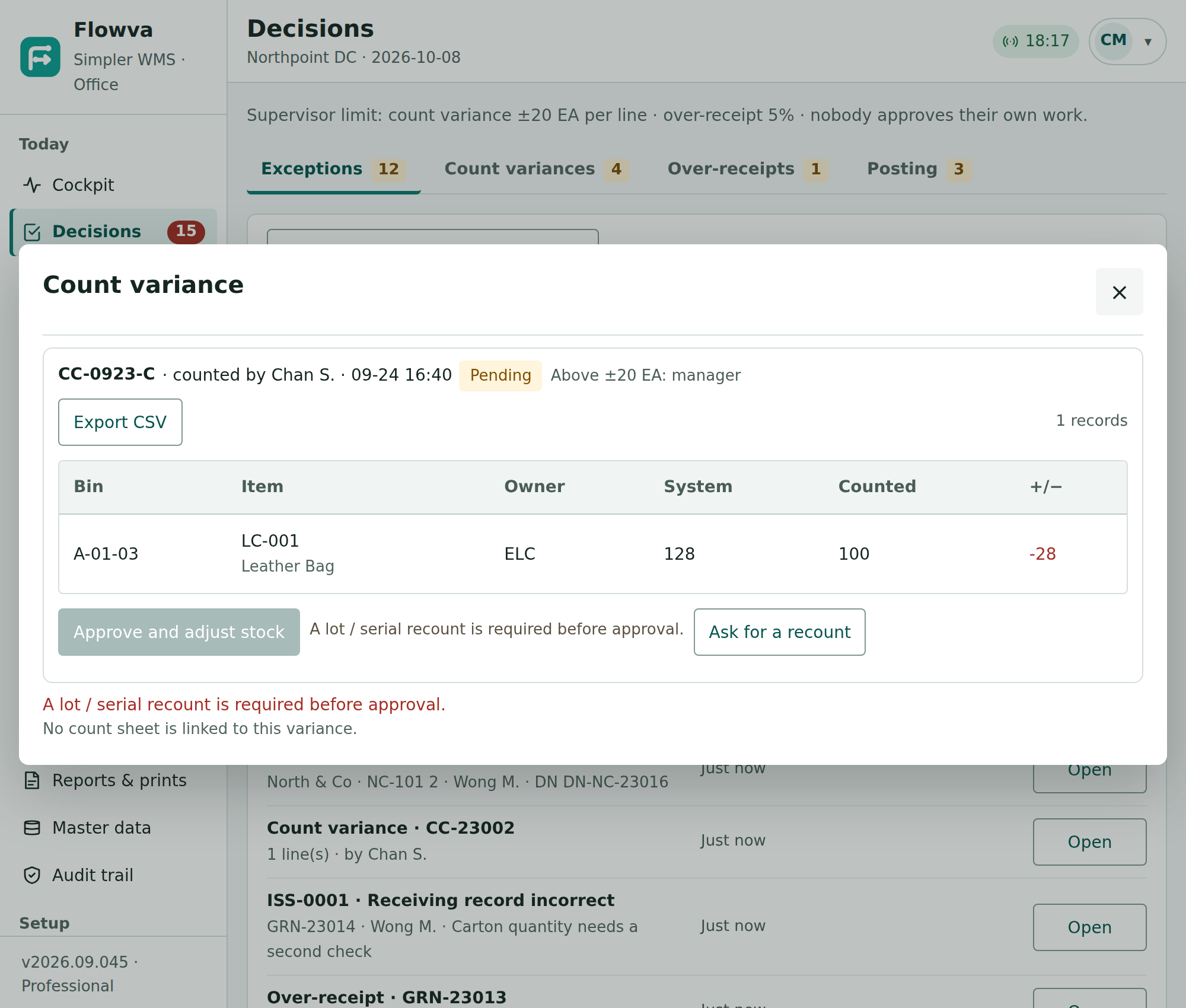Screen dimensions: 1186x1008
Task: Switch to the Exceptions tab
Action: 334,170
